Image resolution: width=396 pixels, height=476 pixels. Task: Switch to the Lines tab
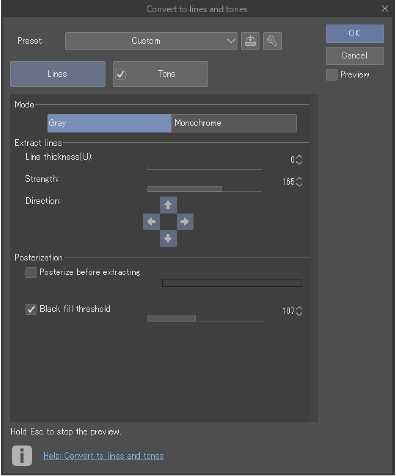[x=58, y=74]
